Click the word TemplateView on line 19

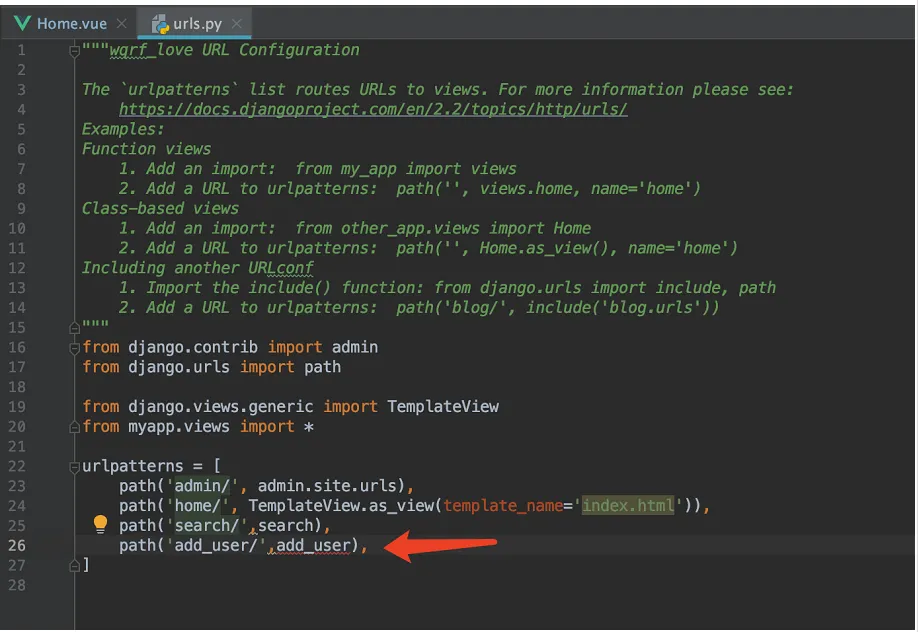(x=443, y=406)
